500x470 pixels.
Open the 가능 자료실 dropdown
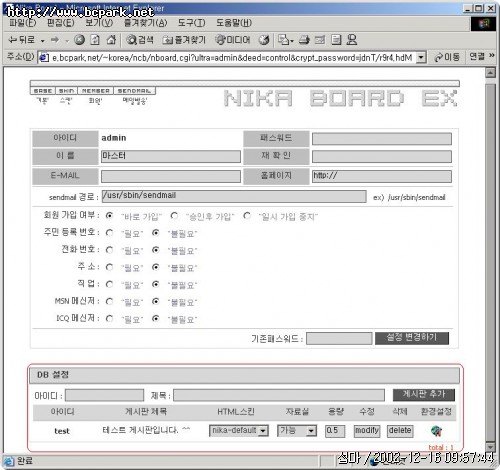pos(297,431)
